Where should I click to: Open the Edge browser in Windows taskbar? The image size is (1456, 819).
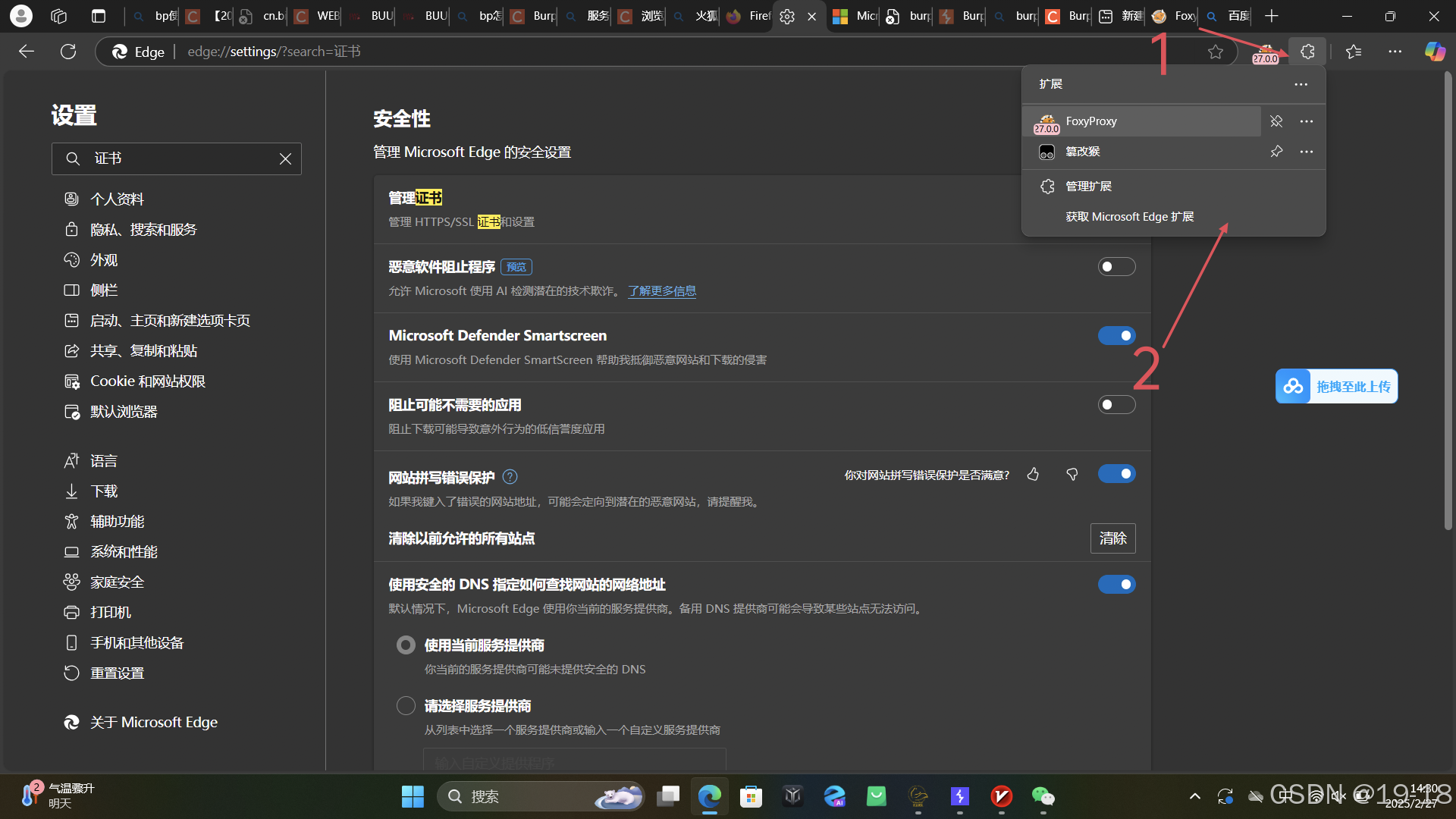tap(709, 796)
